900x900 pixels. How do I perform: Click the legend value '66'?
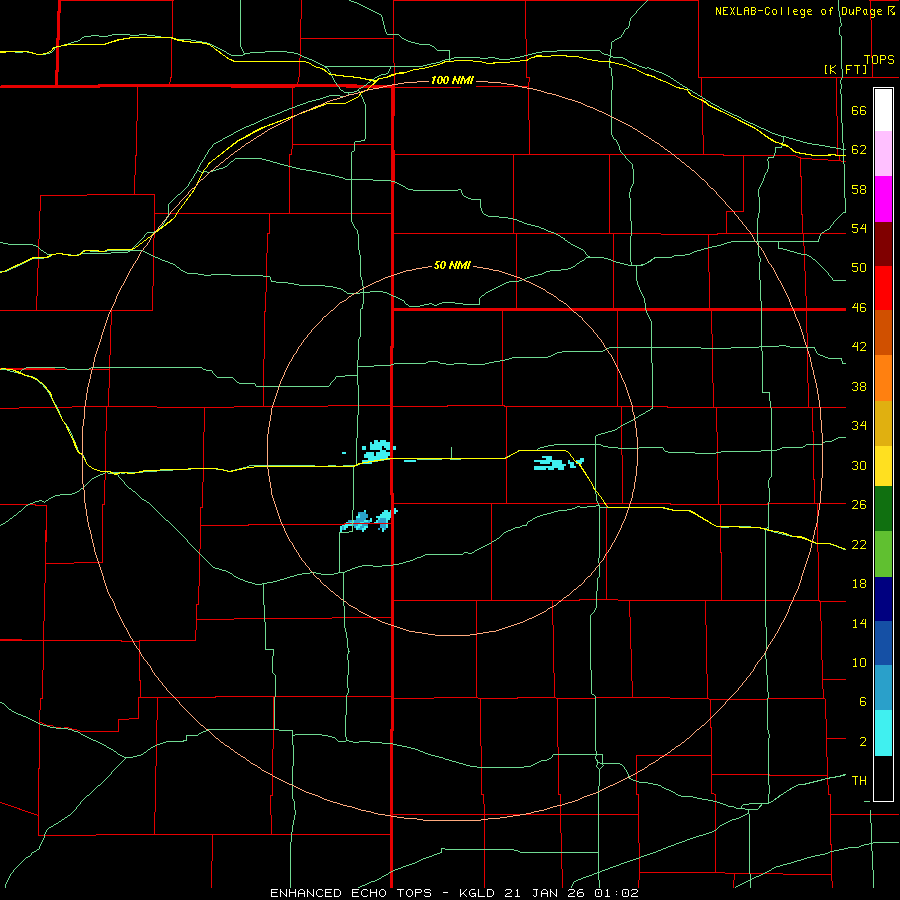859,111
